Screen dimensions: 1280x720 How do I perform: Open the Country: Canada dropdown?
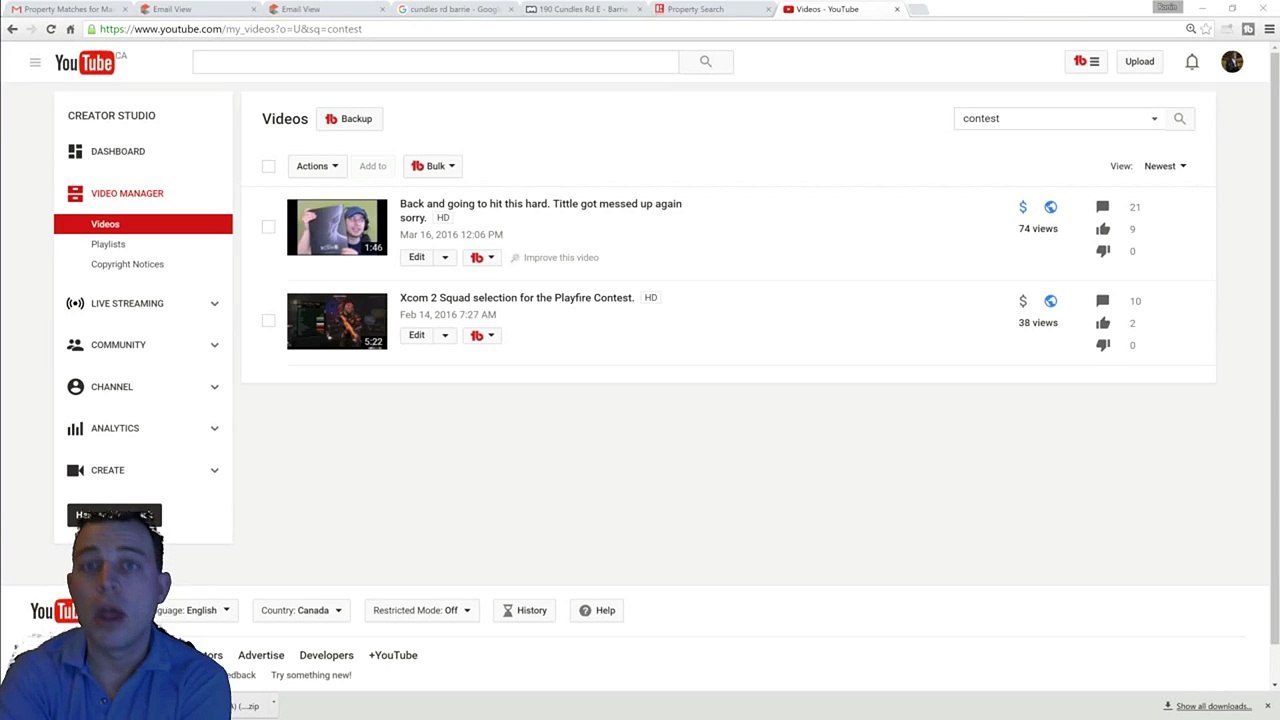pos(302,610)
